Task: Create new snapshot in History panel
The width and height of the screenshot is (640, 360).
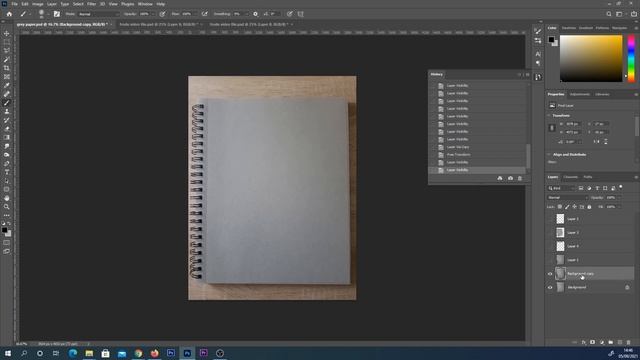Action: [x=510, y=178]
